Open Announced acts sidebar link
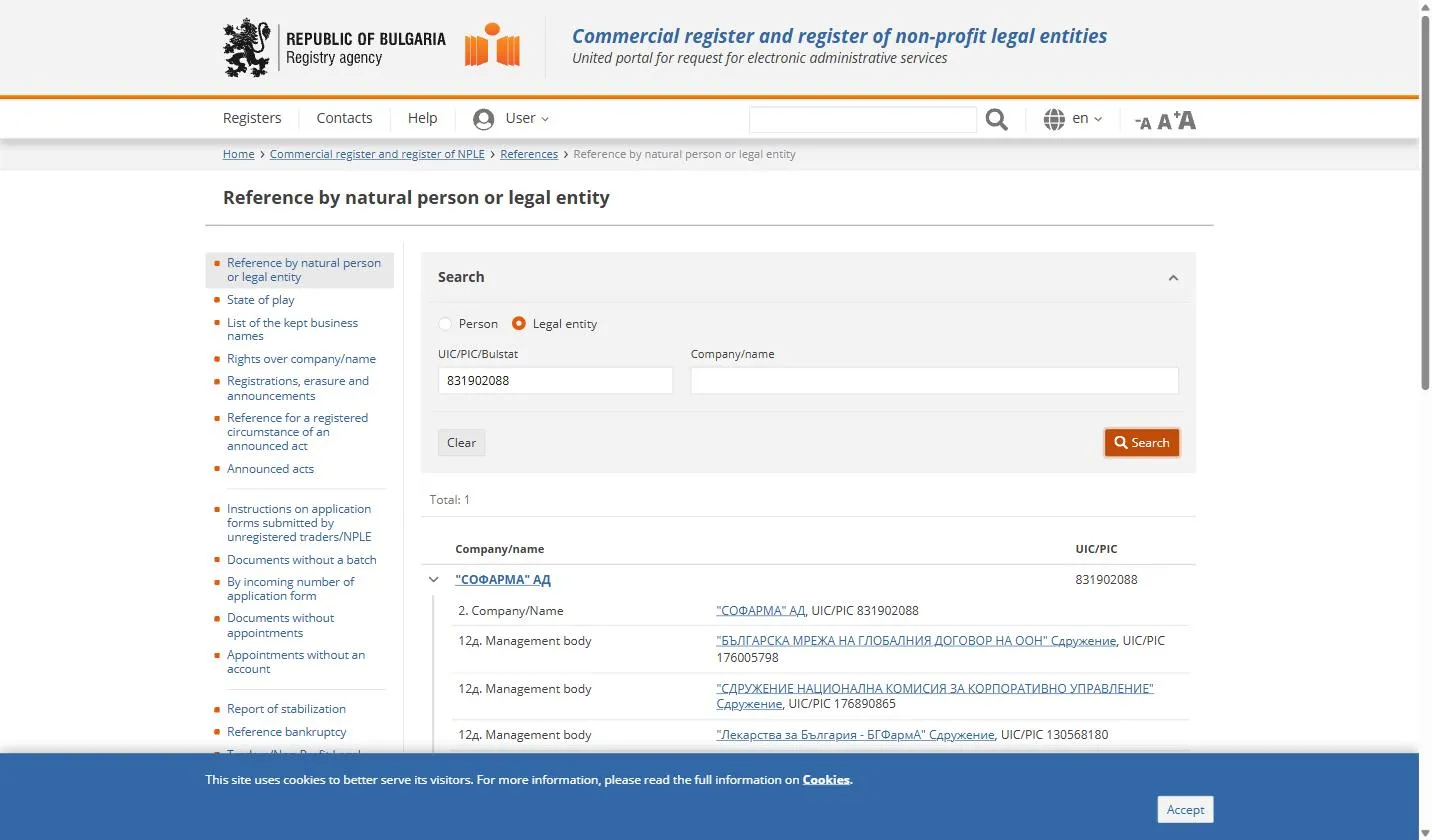Image resolution: width=1432 pixels, height=840 pixels. 270,469
